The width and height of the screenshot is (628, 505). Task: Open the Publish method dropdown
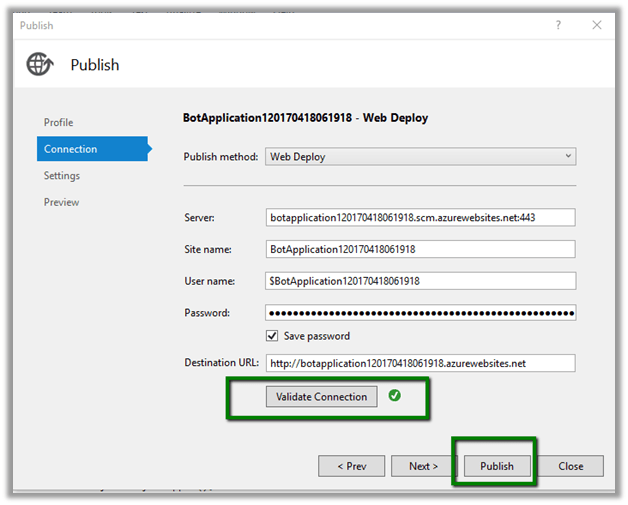coord(420,157)
